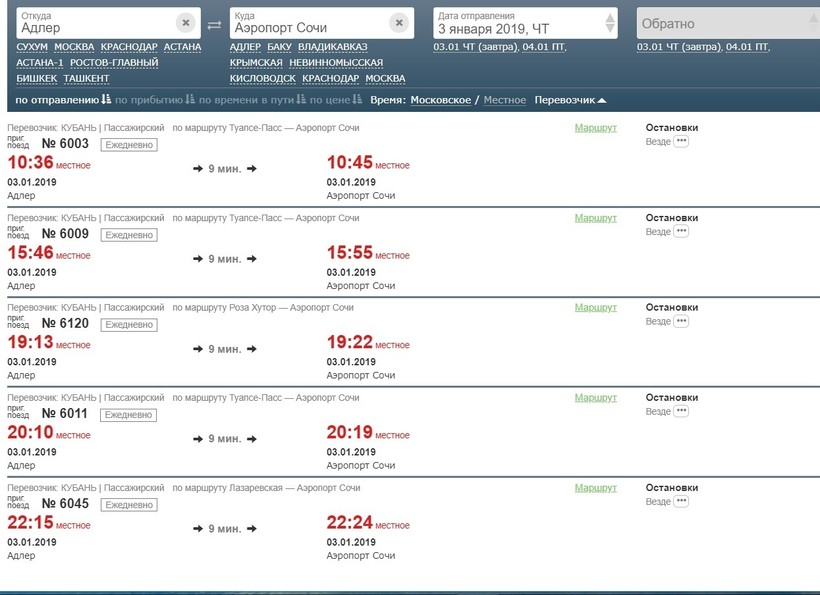This screenshot has width=820, height=595.
Task: Swap departure and destination stations
Action: [x=214, y=24]
